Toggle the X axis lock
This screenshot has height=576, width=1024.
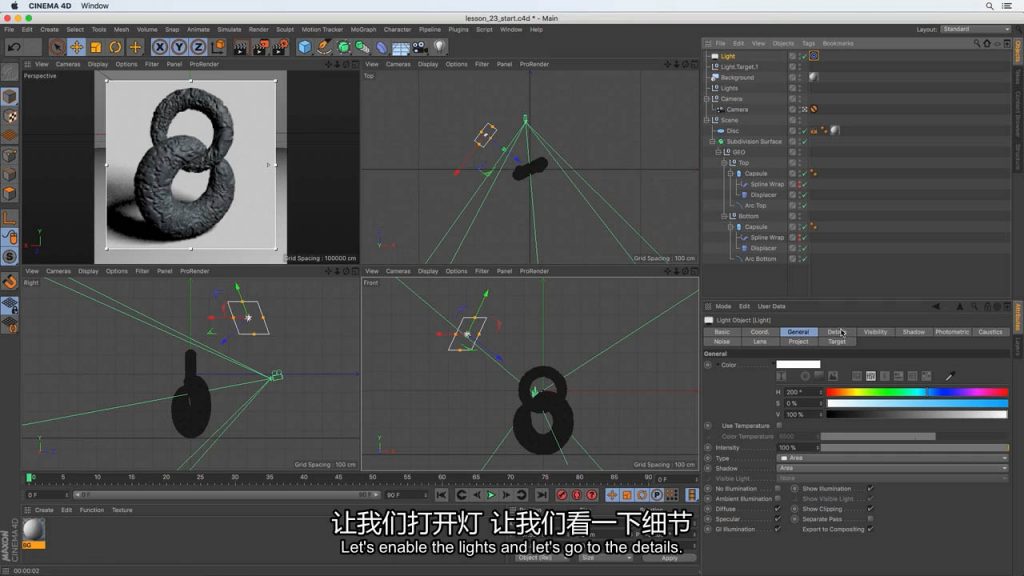pyautogui.click(x=160, y=47)
